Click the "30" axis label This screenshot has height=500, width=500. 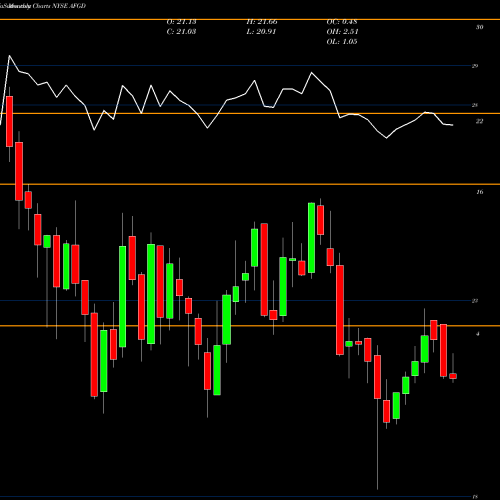click(x=479, y=27)
